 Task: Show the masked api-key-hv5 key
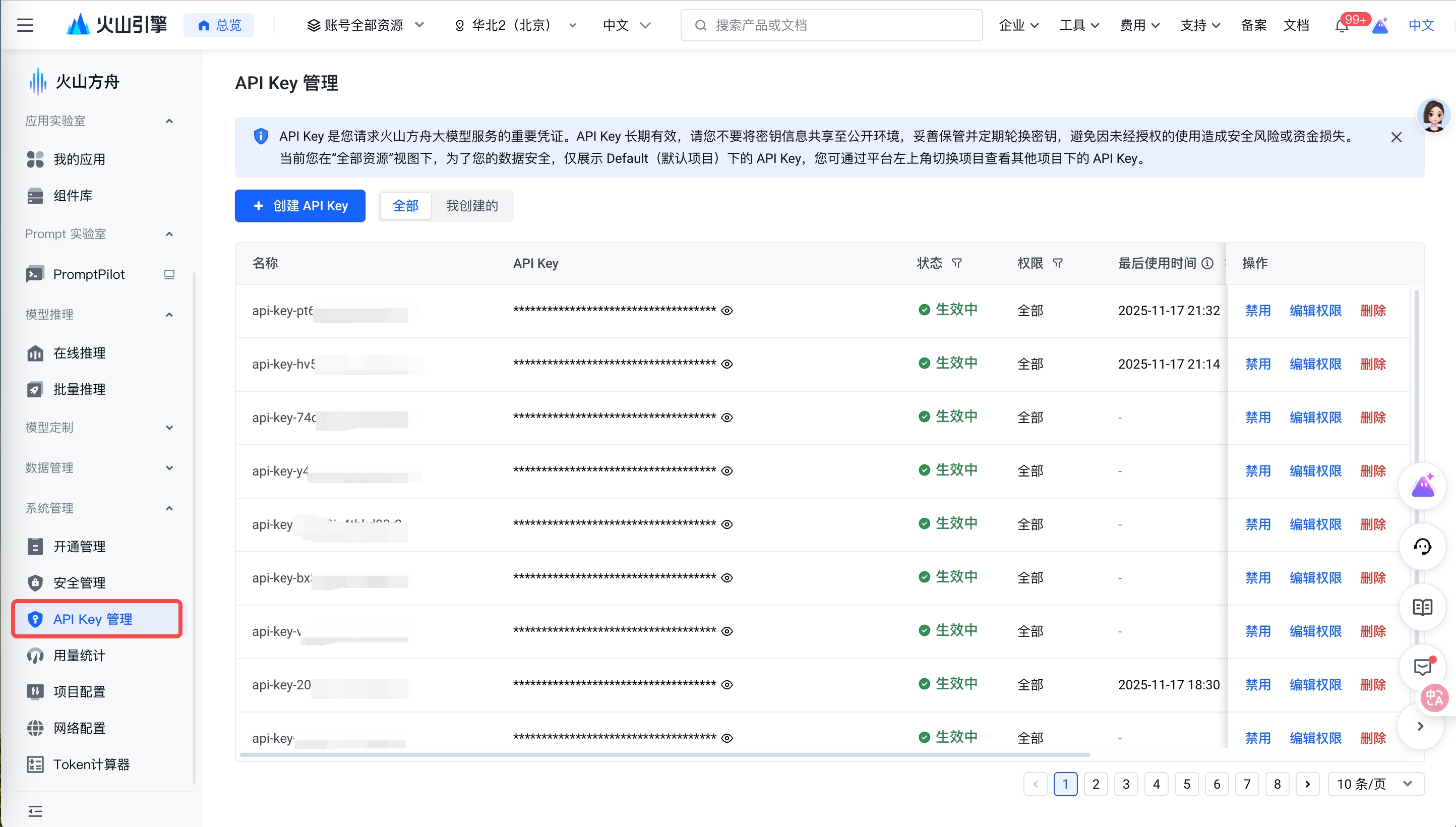(727, 364)
